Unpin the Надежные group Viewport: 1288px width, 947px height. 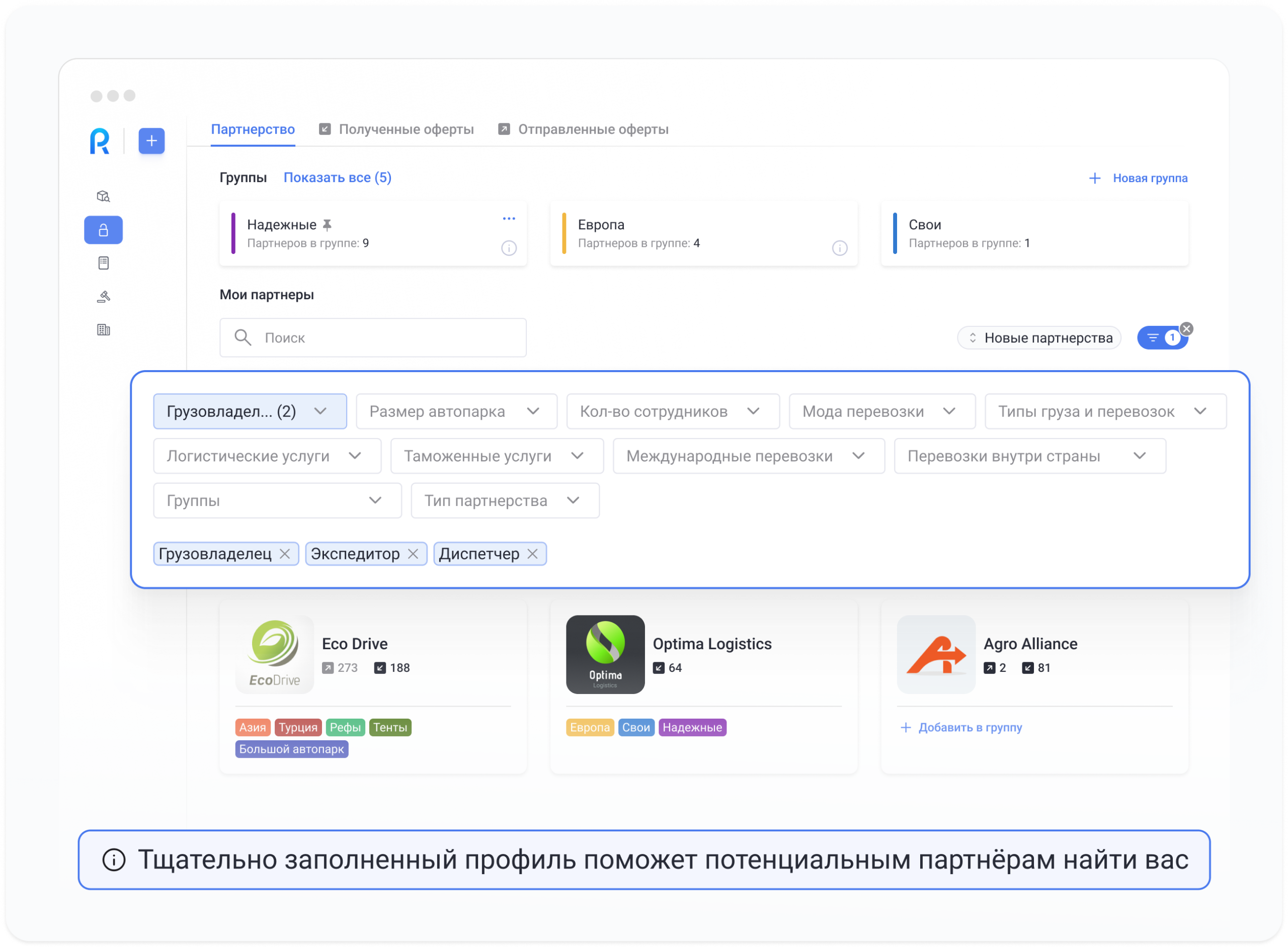(x=327, y=224)
